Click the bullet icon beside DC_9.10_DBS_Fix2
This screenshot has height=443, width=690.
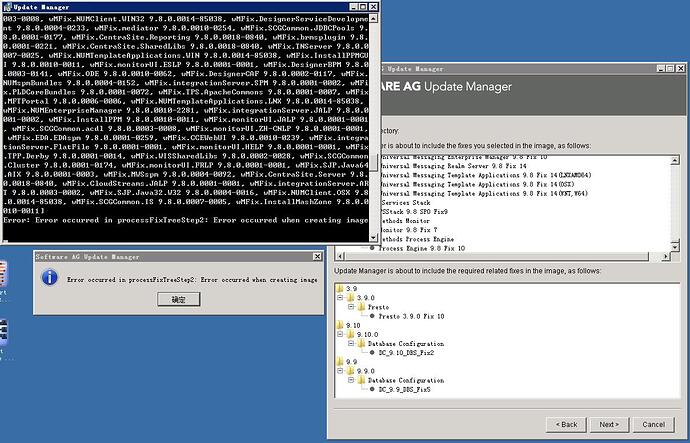coord(372,353)
